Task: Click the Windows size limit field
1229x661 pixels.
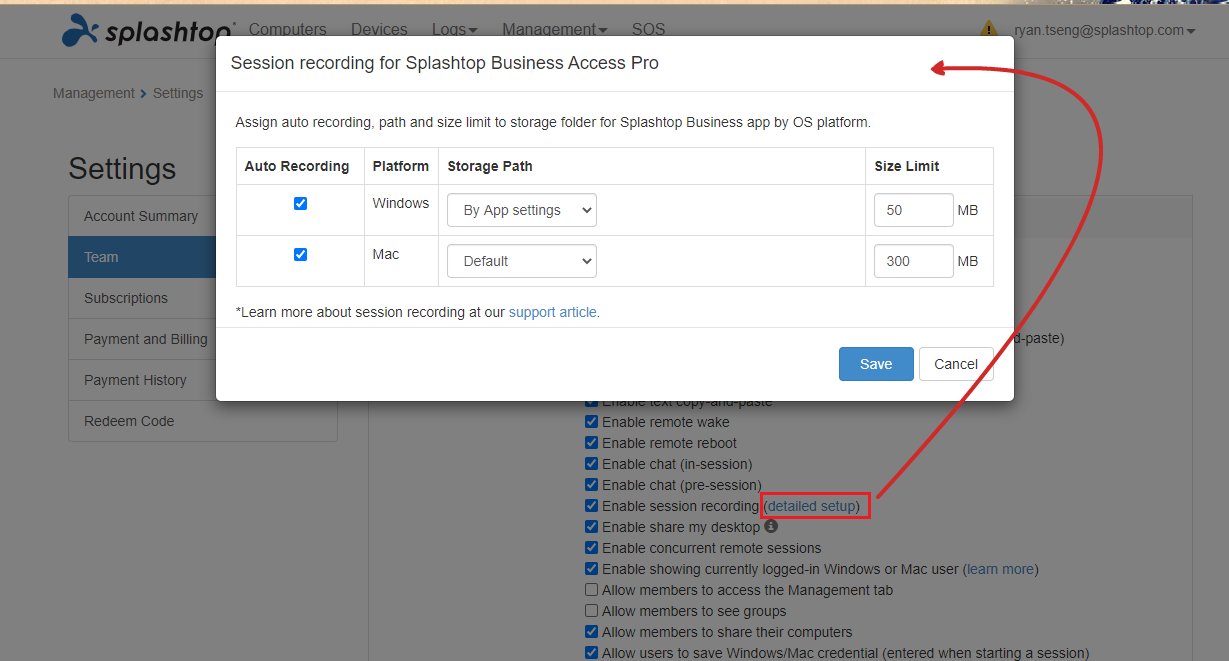Action: point(914,210)
